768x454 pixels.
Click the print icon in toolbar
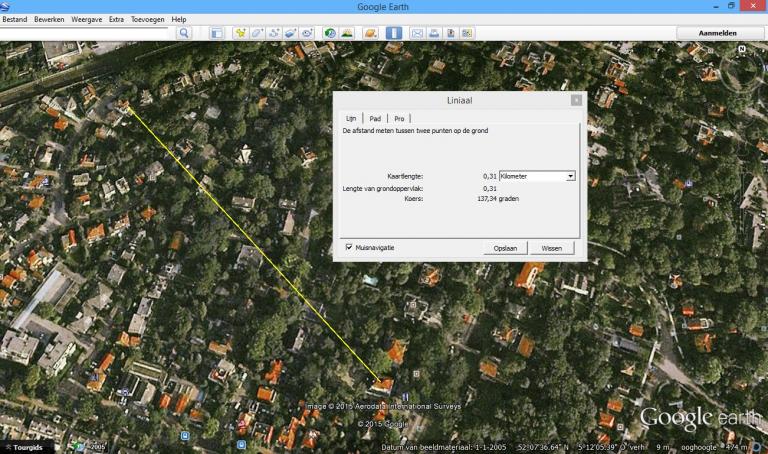point(434,33)
